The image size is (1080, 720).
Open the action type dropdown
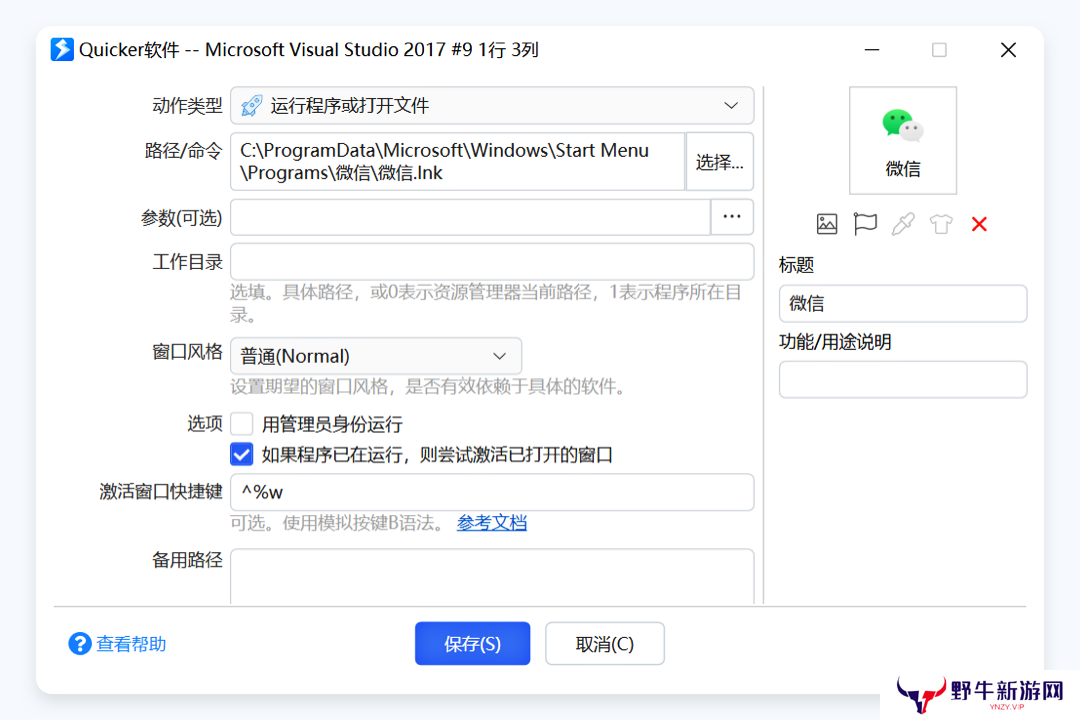tap(492, 105)
